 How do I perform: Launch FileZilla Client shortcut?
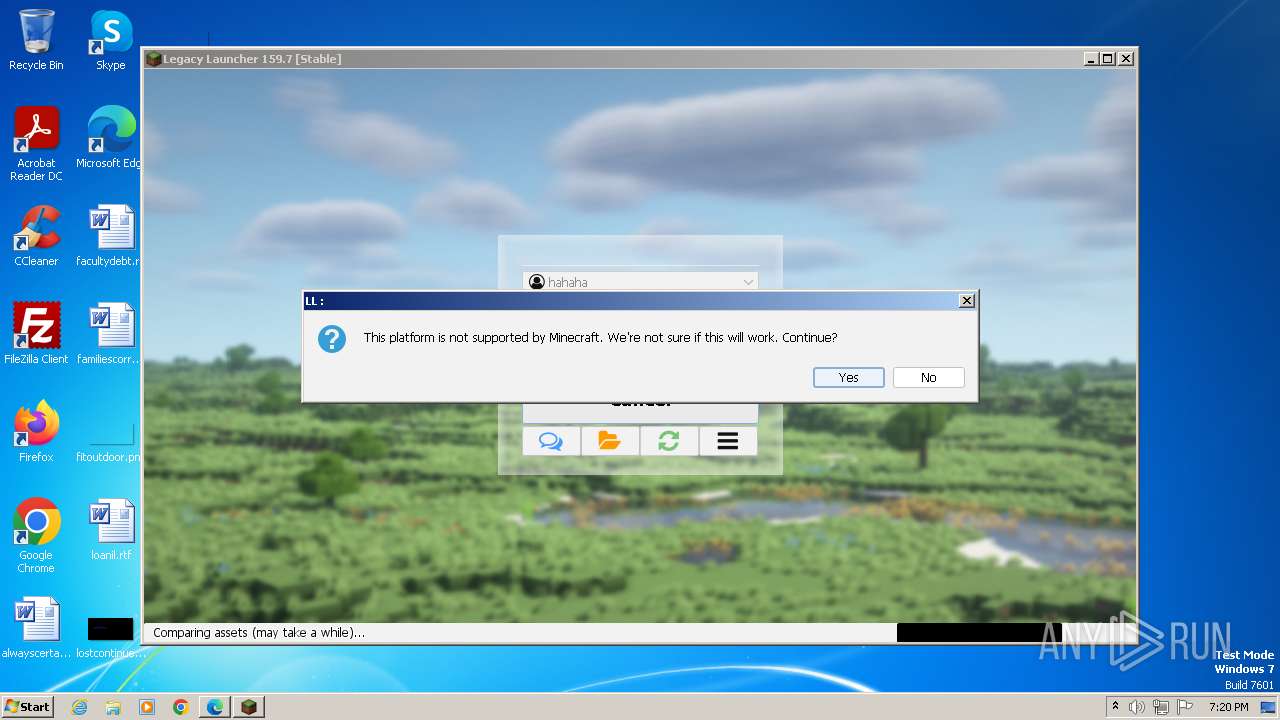click(x=36, y=334)
